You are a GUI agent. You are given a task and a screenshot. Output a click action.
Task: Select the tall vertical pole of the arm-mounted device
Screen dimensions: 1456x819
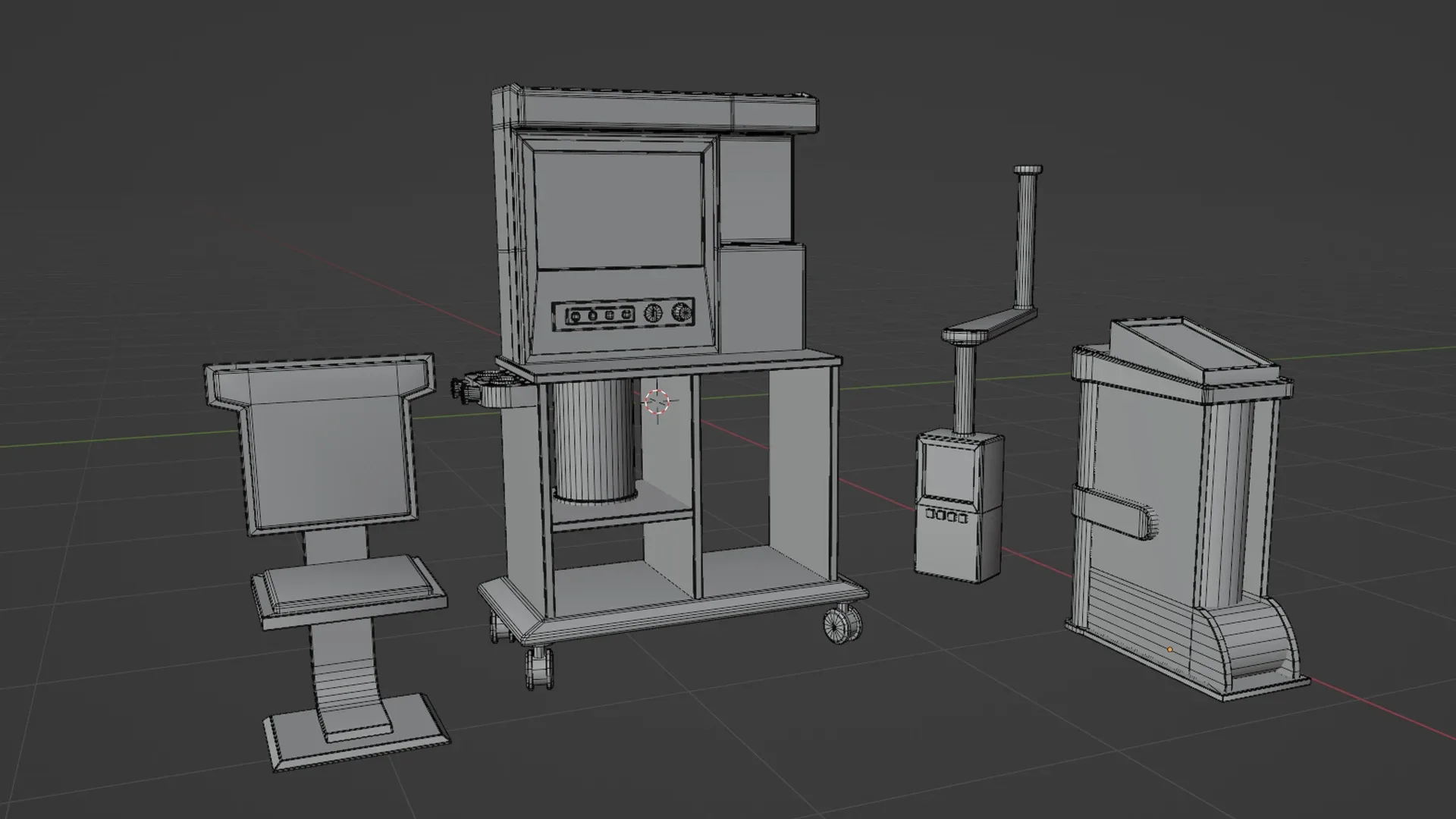coord(1025,236)
